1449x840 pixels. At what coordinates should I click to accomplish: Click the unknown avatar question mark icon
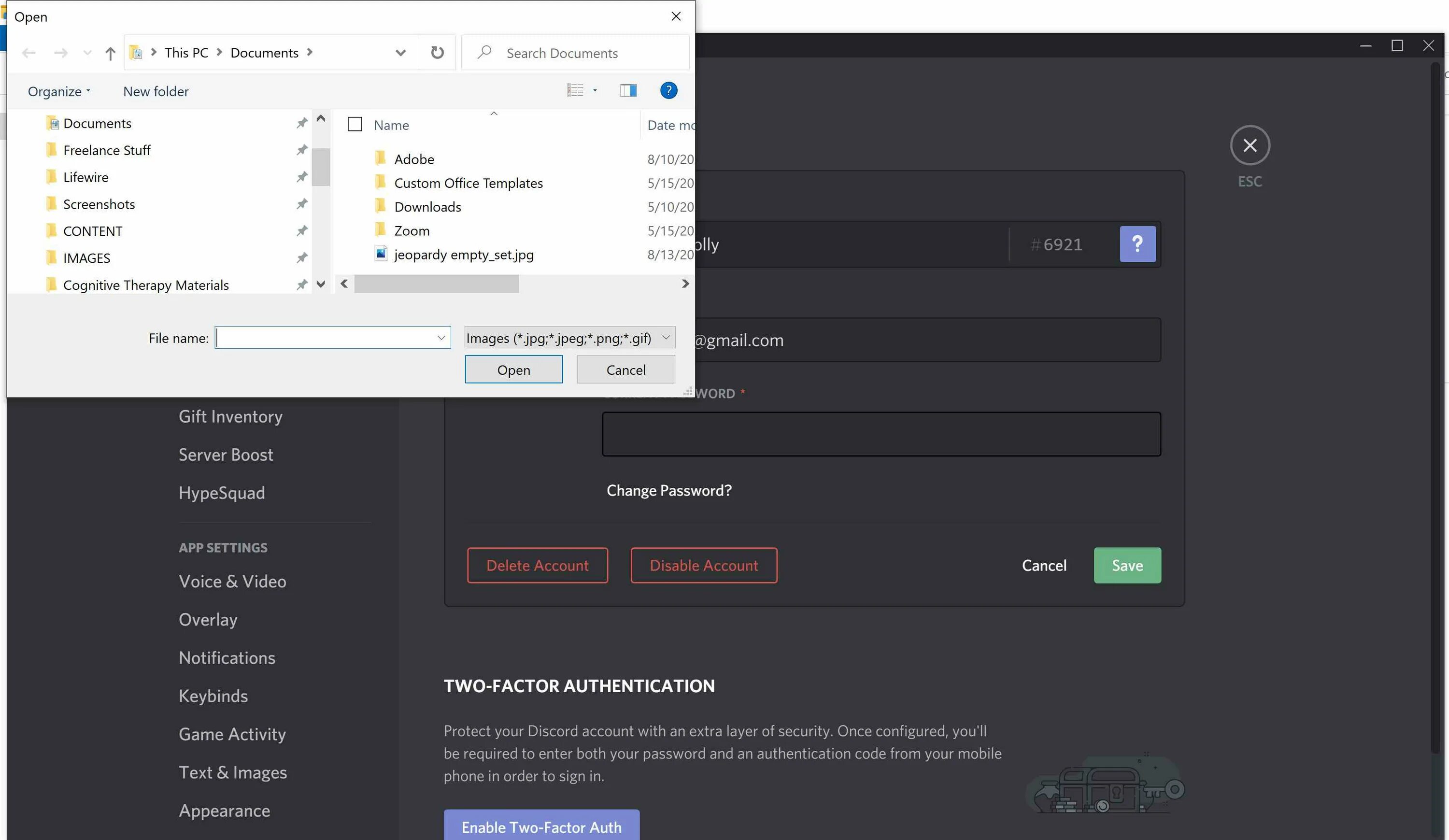(x=1138, y=244)
